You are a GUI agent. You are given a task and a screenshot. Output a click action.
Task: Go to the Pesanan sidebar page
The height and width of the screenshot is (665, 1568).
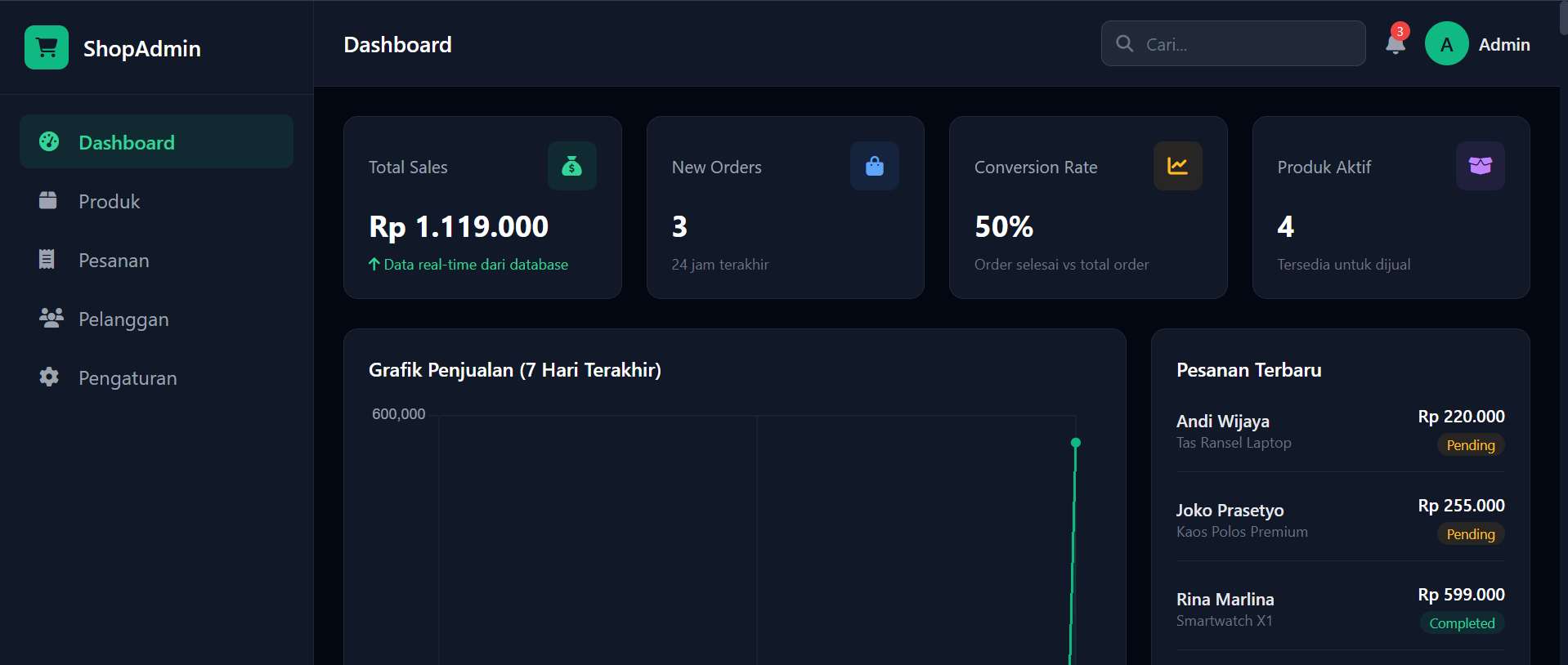pos(156,260)
